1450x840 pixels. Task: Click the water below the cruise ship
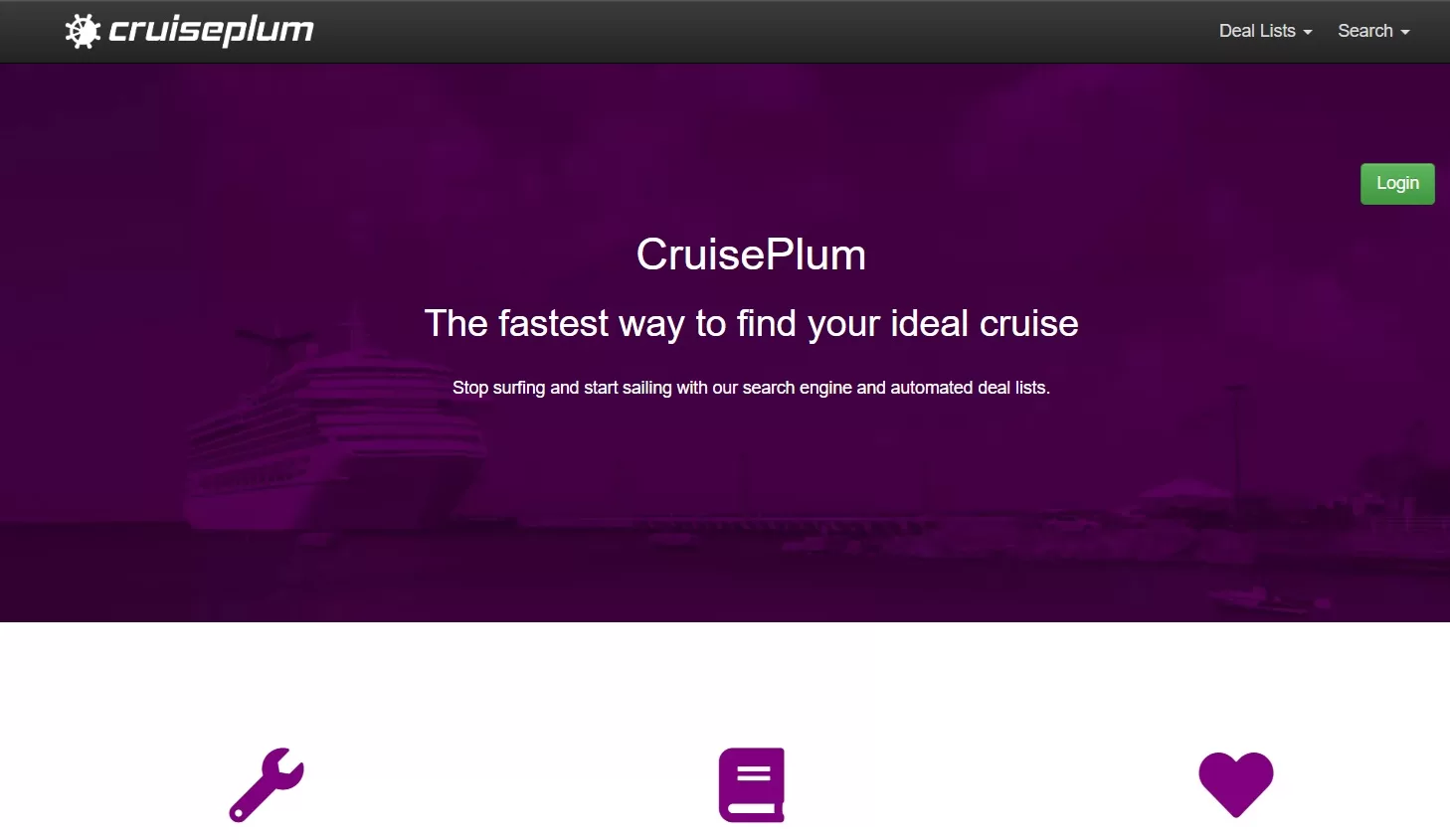(x=338, y=577)
